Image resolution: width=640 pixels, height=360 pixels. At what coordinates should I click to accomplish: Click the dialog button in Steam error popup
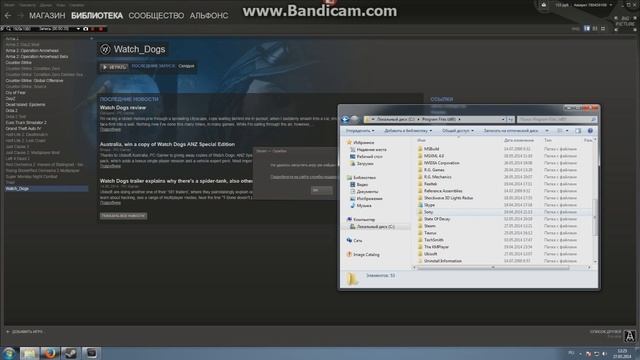(x=321, y=190)
